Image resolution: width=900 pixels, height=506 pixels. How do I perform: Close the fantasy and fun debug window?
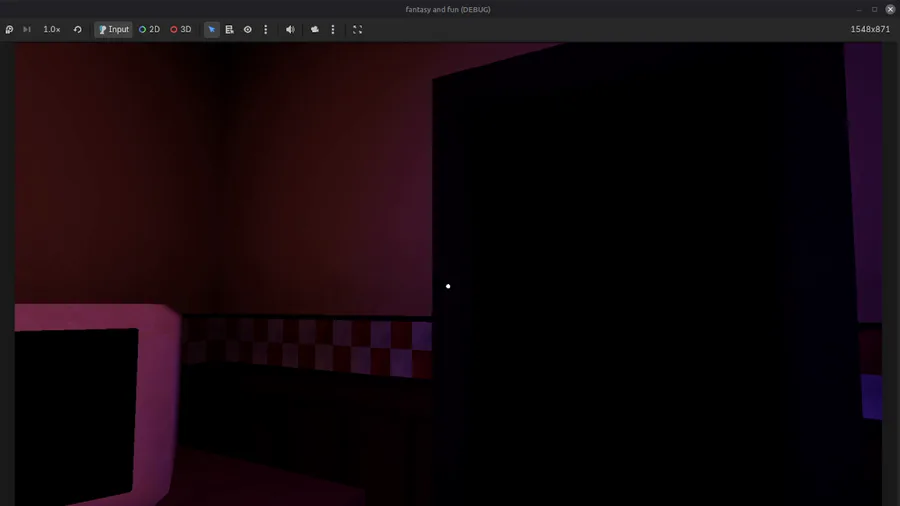[890, 9]
